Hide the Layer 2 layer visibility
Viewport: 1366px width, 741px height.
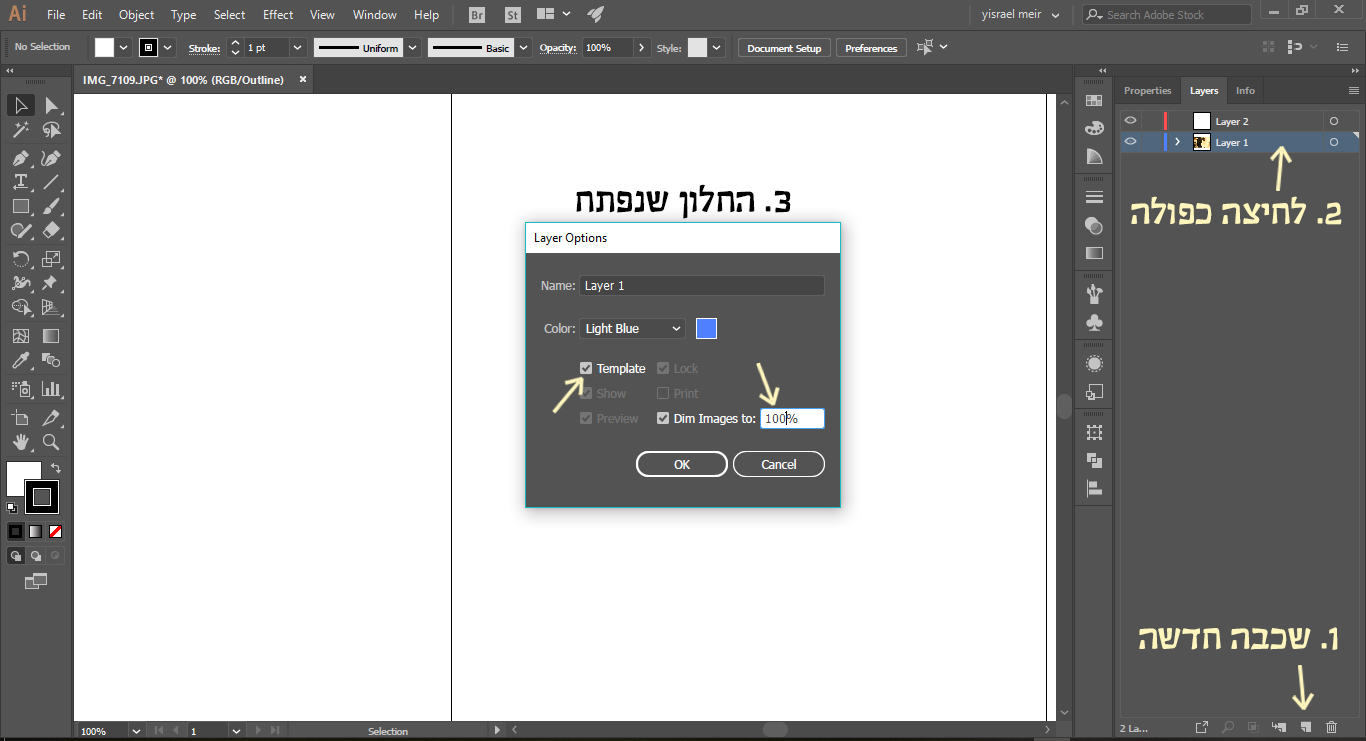[x=1130, y=120]
